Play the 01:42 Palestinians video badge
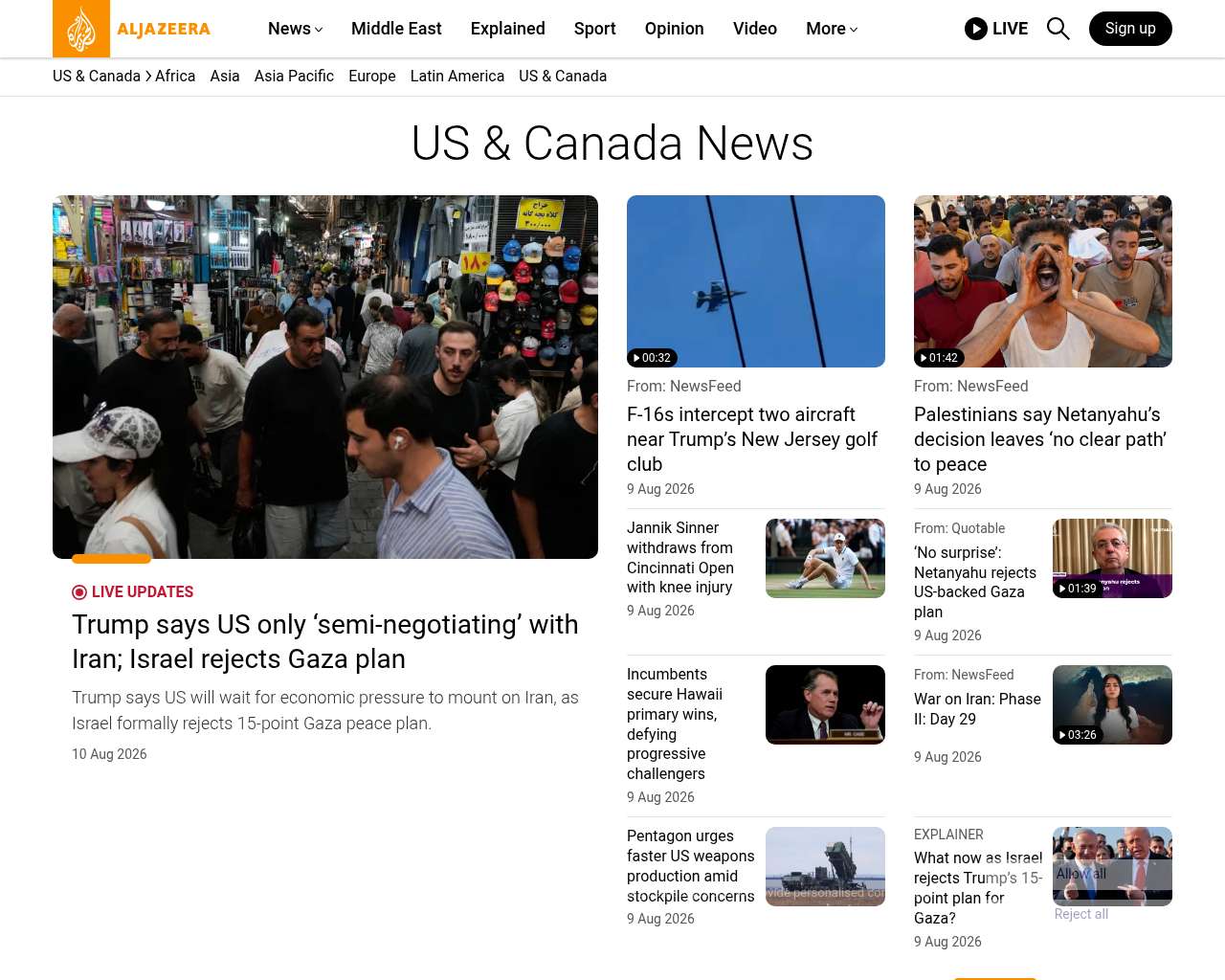 (x=939, y=358)
